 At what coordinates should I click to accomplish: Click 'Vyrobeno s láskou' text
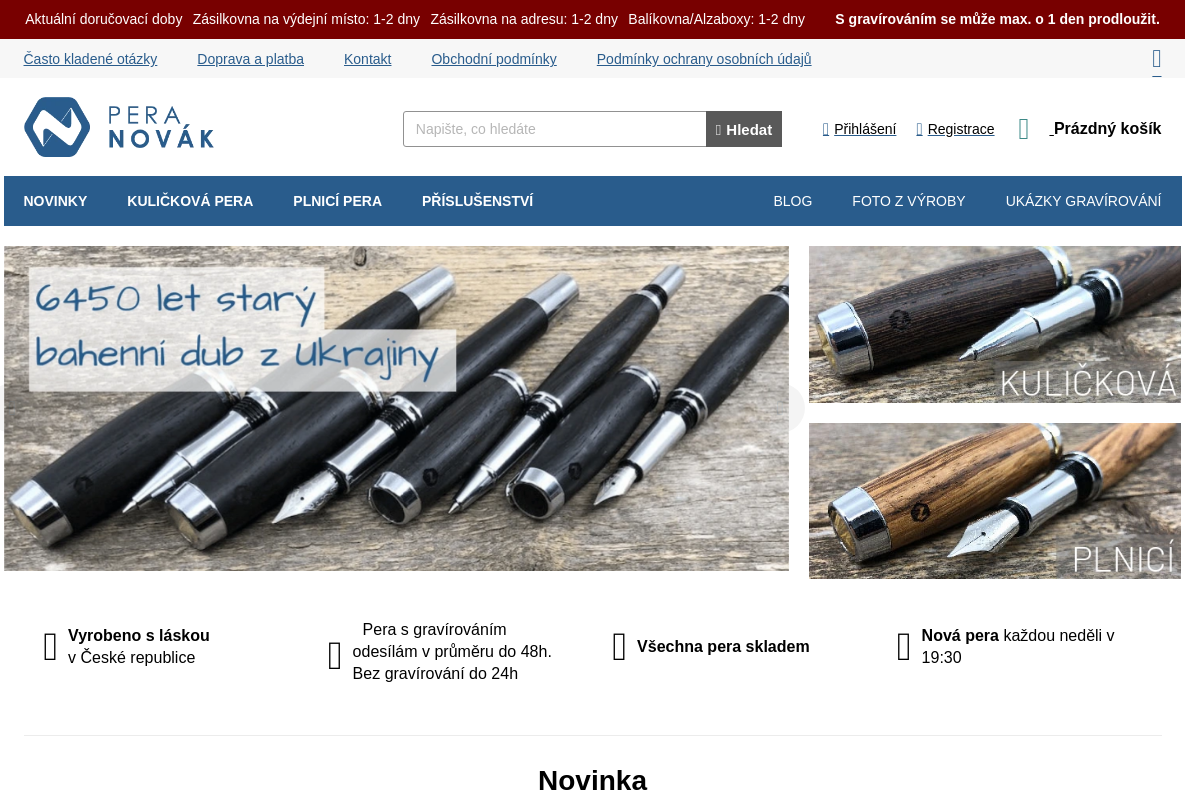139,636
